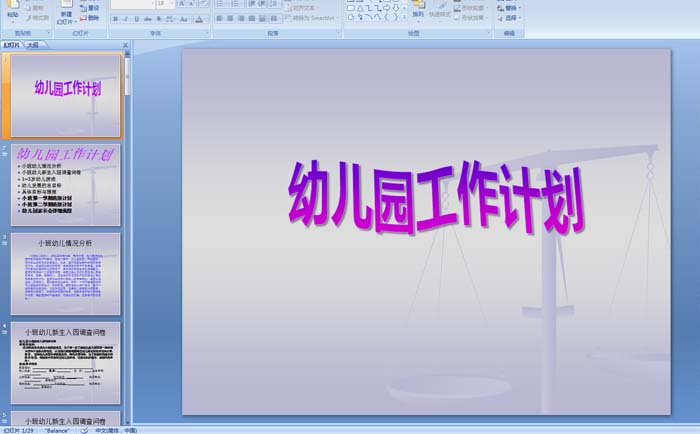The height and width of the screenshot is (434, 700).
Task: Toggle justify text alignment
Action: click(252, 18)
